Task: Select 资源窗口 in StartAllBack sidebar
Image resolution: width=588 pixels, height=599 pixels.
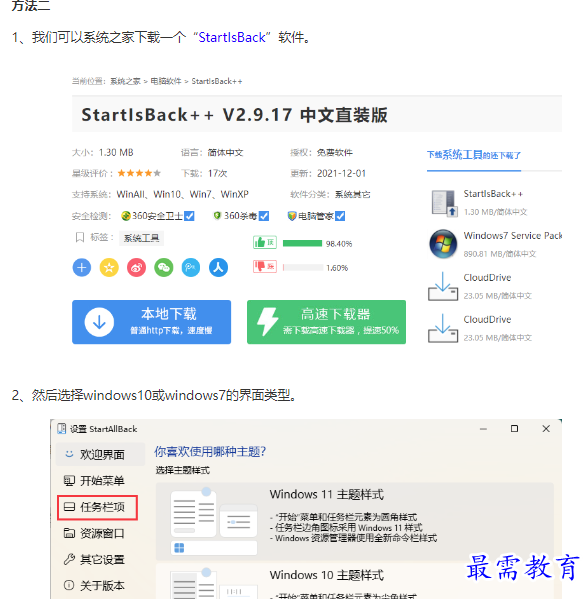Action: (x=100, y=533)
